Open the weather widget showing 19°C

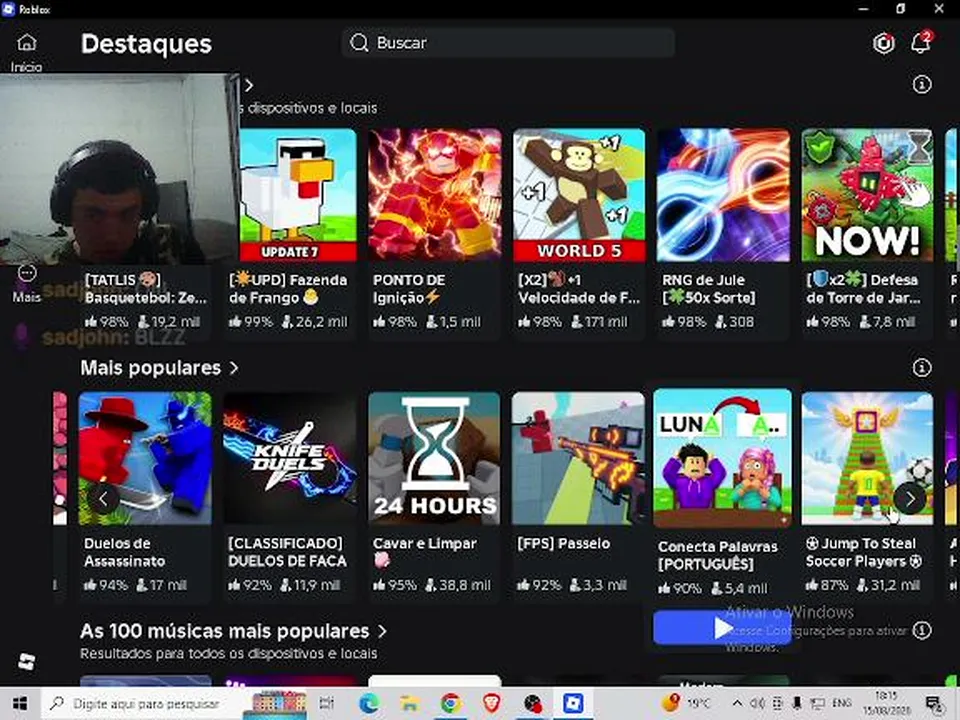(x=685, y=703)
